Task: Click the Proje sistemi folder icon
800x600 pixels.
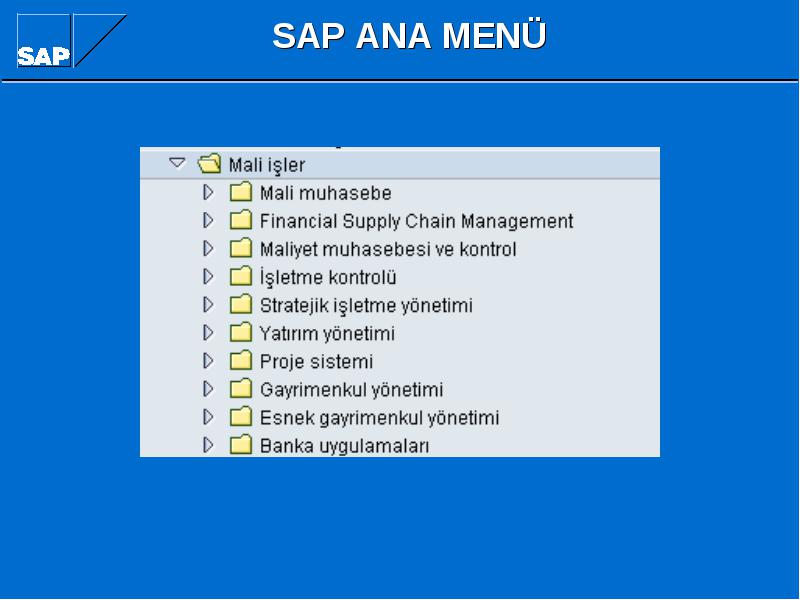Action: 241,360
